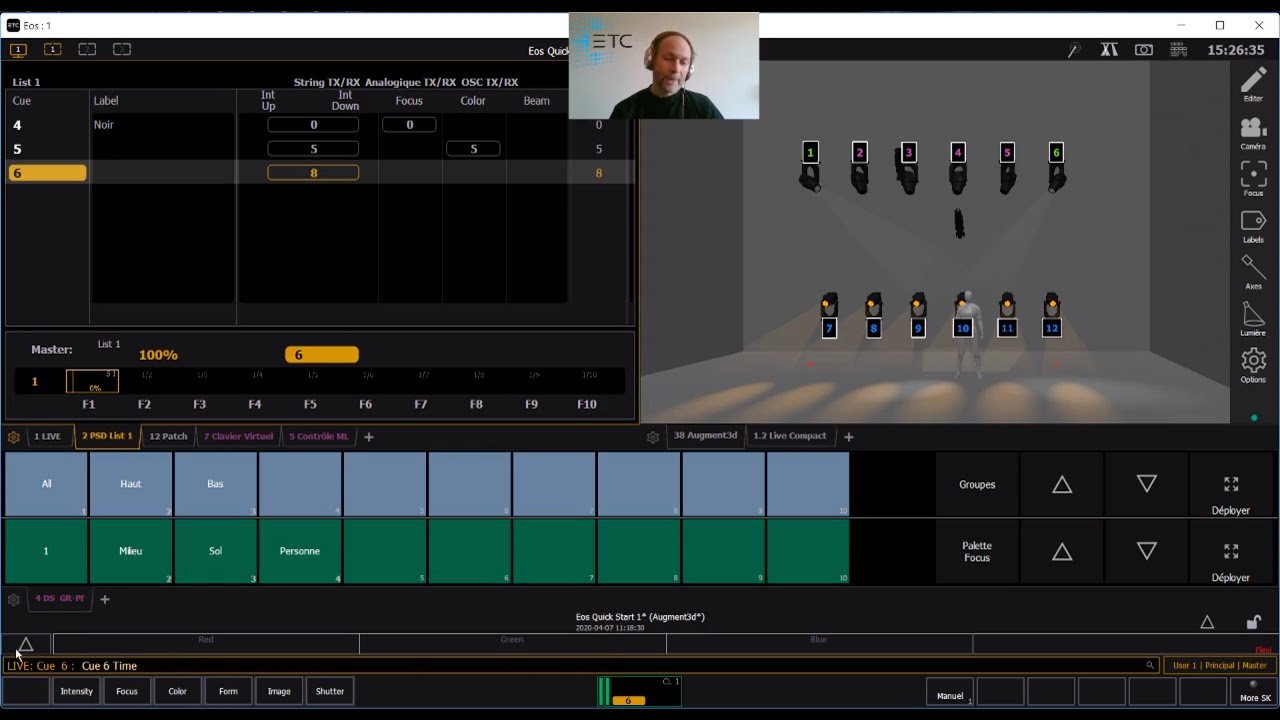Click the crossed-beams icon in top bar

1109,50
